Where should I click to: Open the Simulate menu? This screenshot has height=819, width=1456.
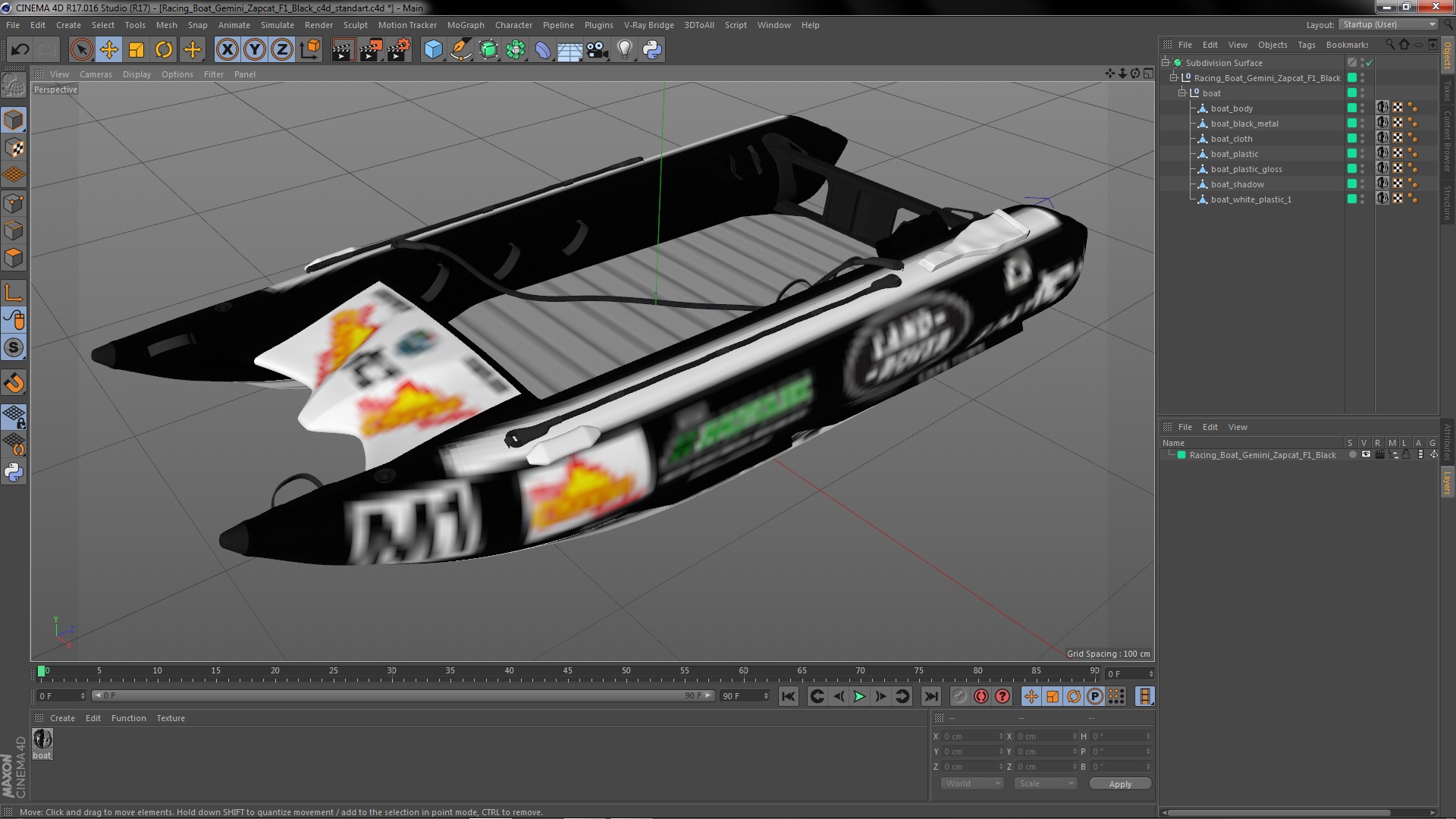(277, 25)
